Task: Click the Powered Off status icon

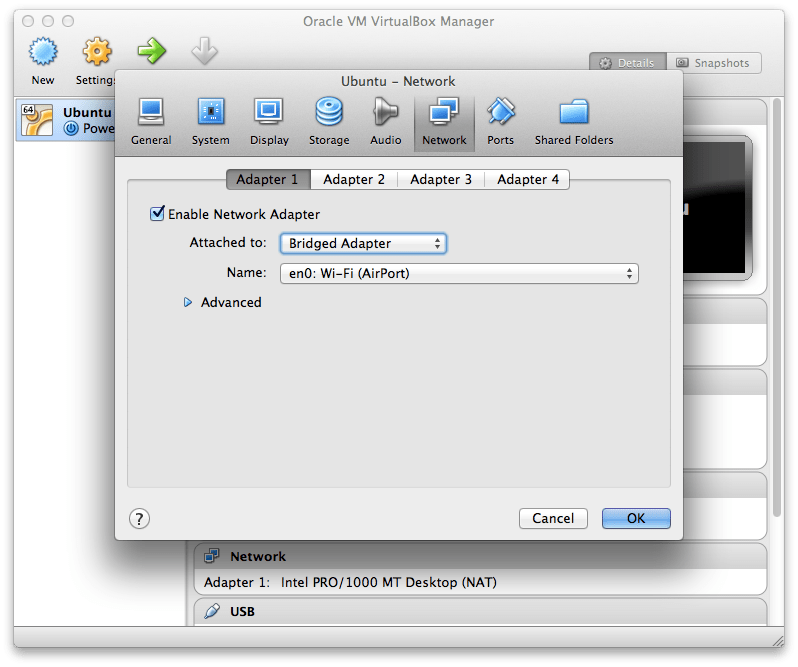Action: pyautogui.click(x=71, y=128)
